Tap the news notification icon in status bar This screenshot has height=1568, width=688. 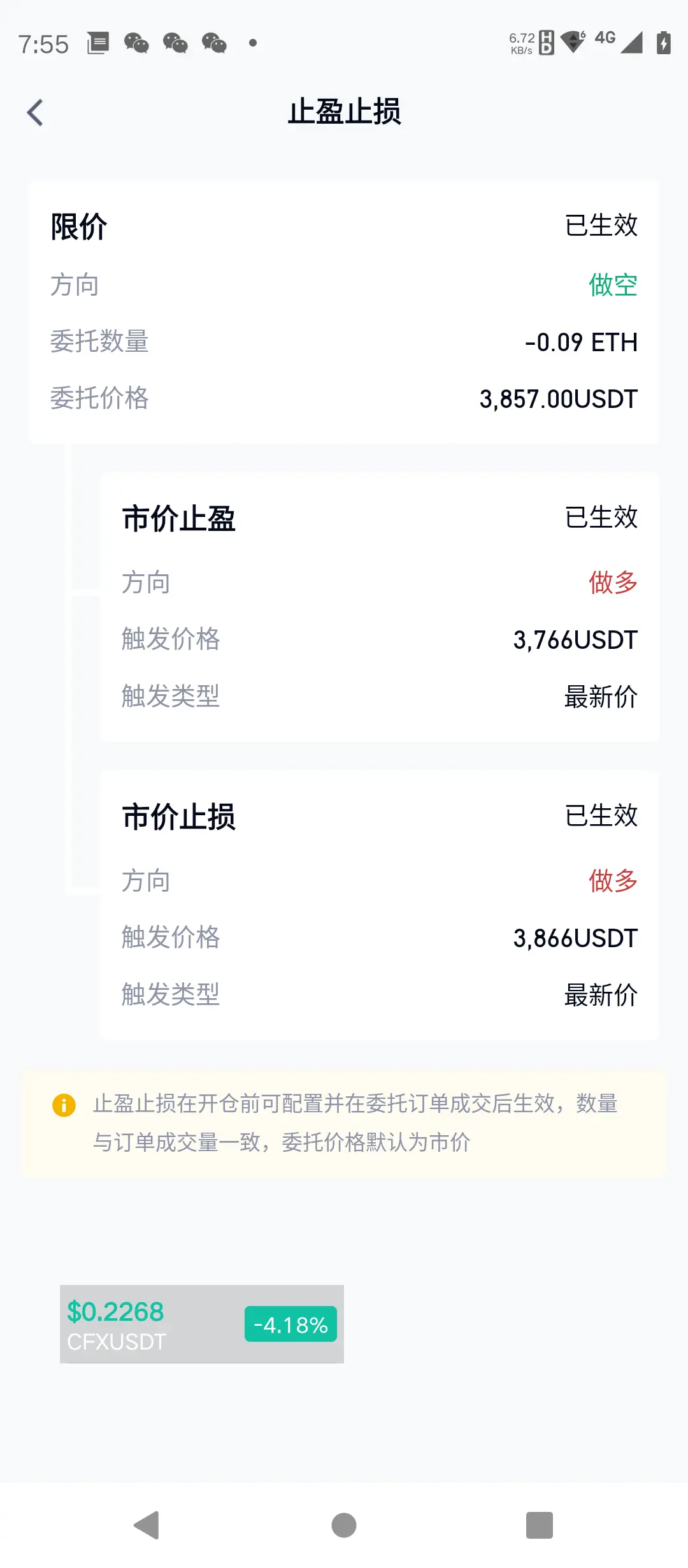pos(98,43)
